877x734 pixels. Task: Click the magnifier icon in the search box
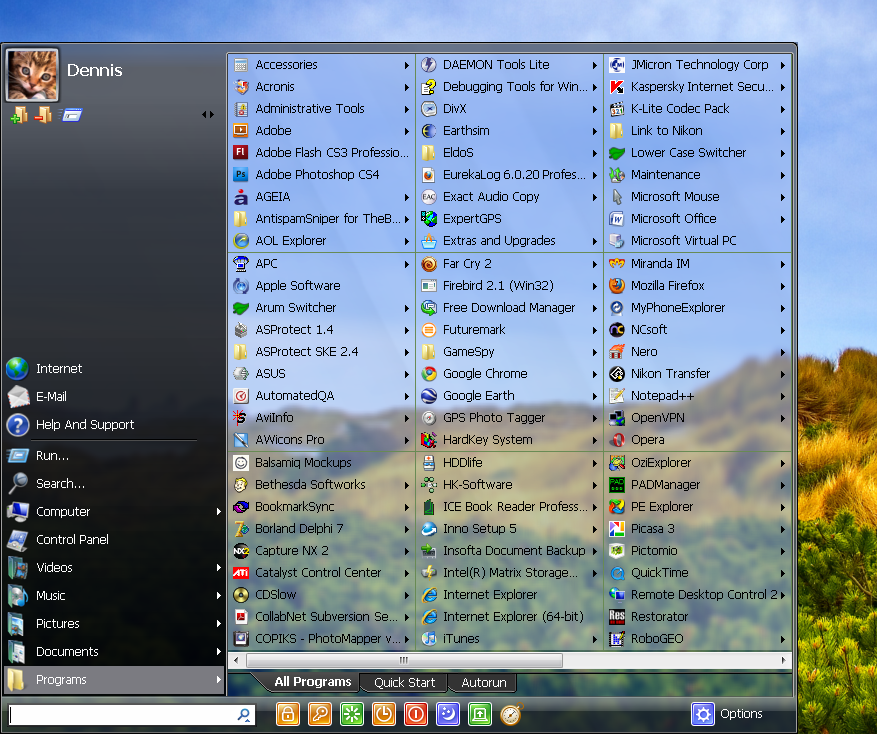click(x=242, y=715)
